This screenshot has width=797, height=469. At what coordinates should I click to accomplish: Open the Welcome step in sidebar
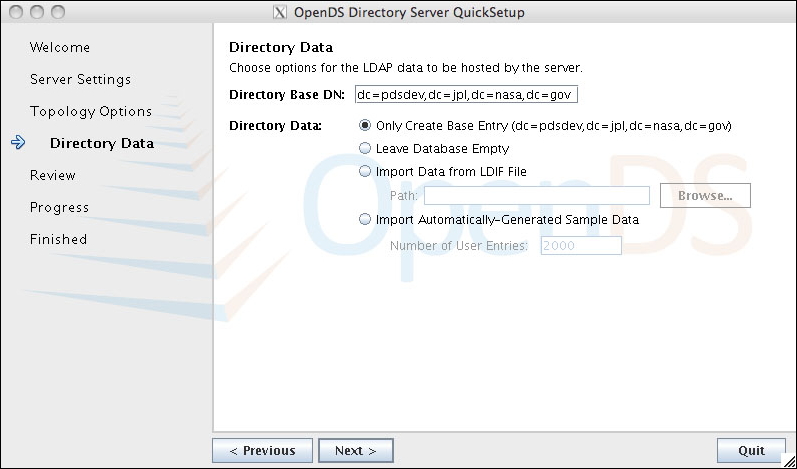tap(60, 47)
